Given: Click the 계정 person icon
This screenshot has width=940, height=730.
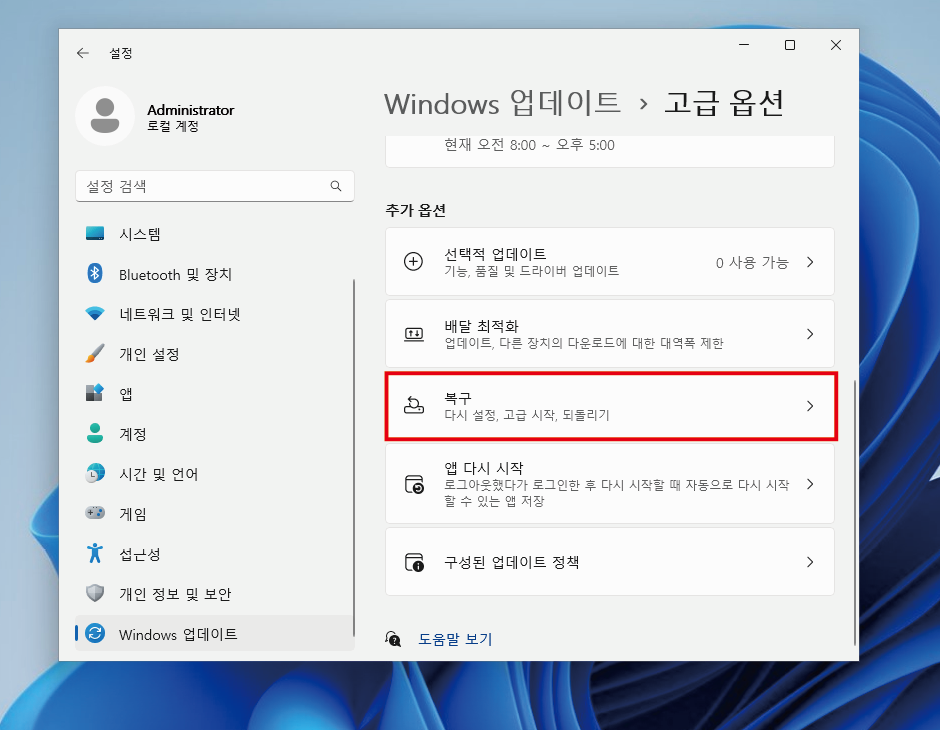Looking at the screenshot, I should point(95,433).
